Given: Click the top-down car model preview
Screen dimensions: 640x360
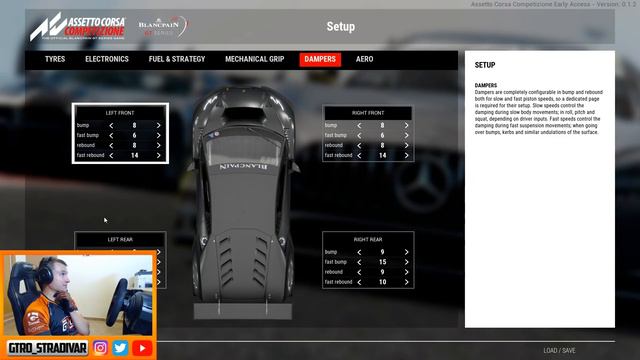Looking at the screenshot, I should pyautogui.click(x=243, y=202).
